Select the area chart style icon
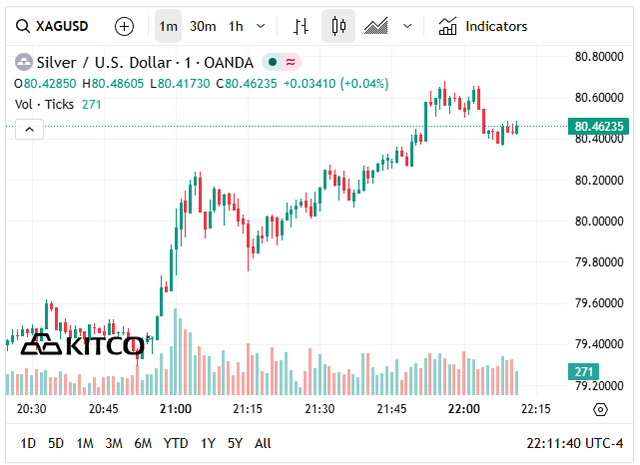 coord(376,26)
